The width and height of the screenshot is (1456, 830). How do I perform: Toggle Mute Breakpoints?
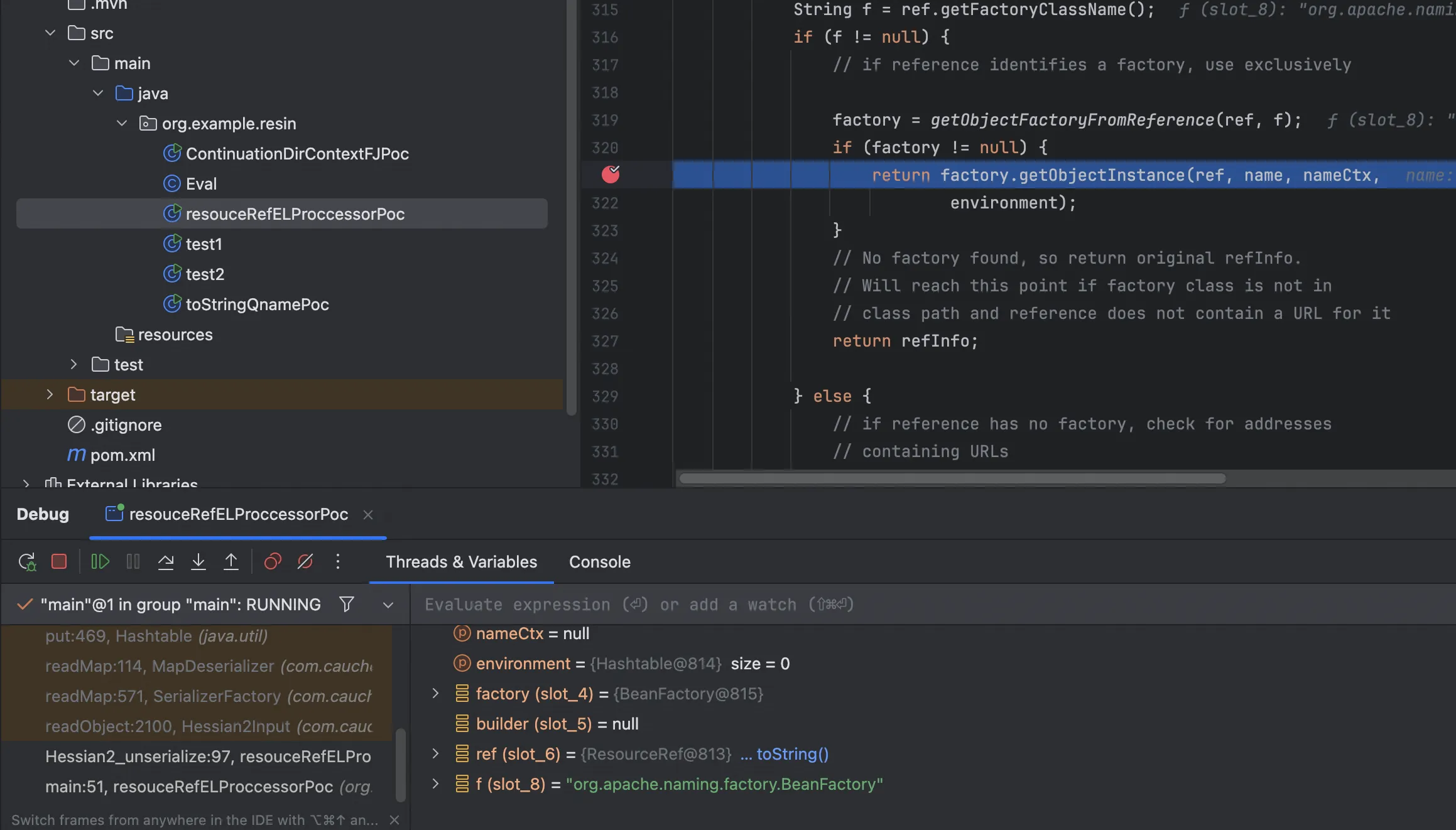coord(305,561)
